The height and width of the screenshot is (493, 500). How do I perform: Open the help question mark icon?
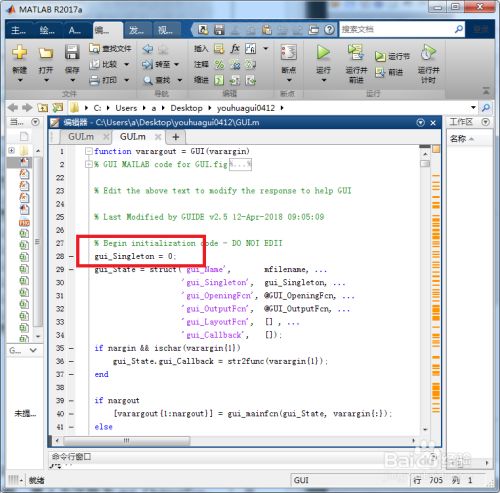(x=329, y=30)
